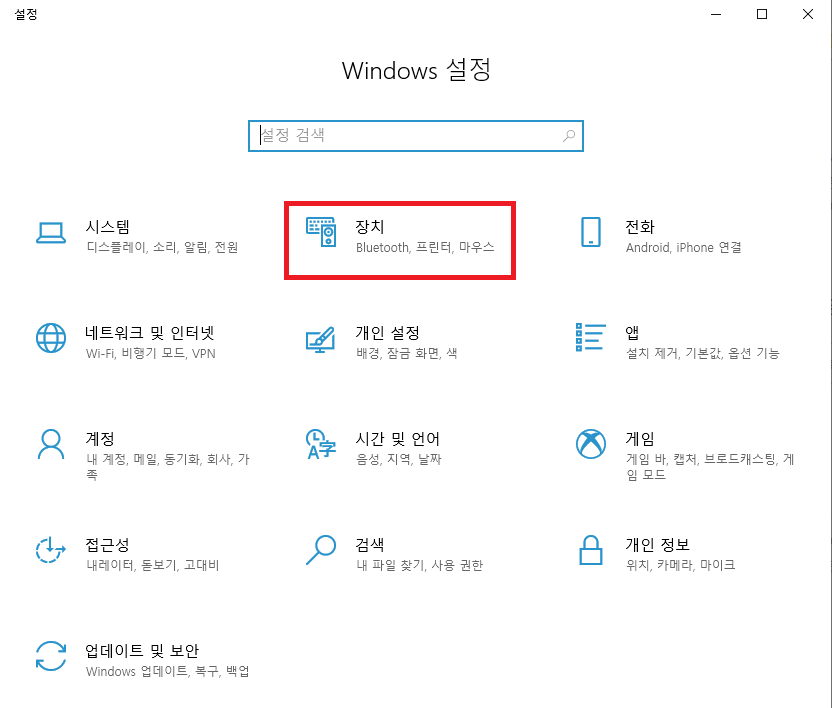Click the text '위치, 카메라, 마이크'

[x=680, y=565]
